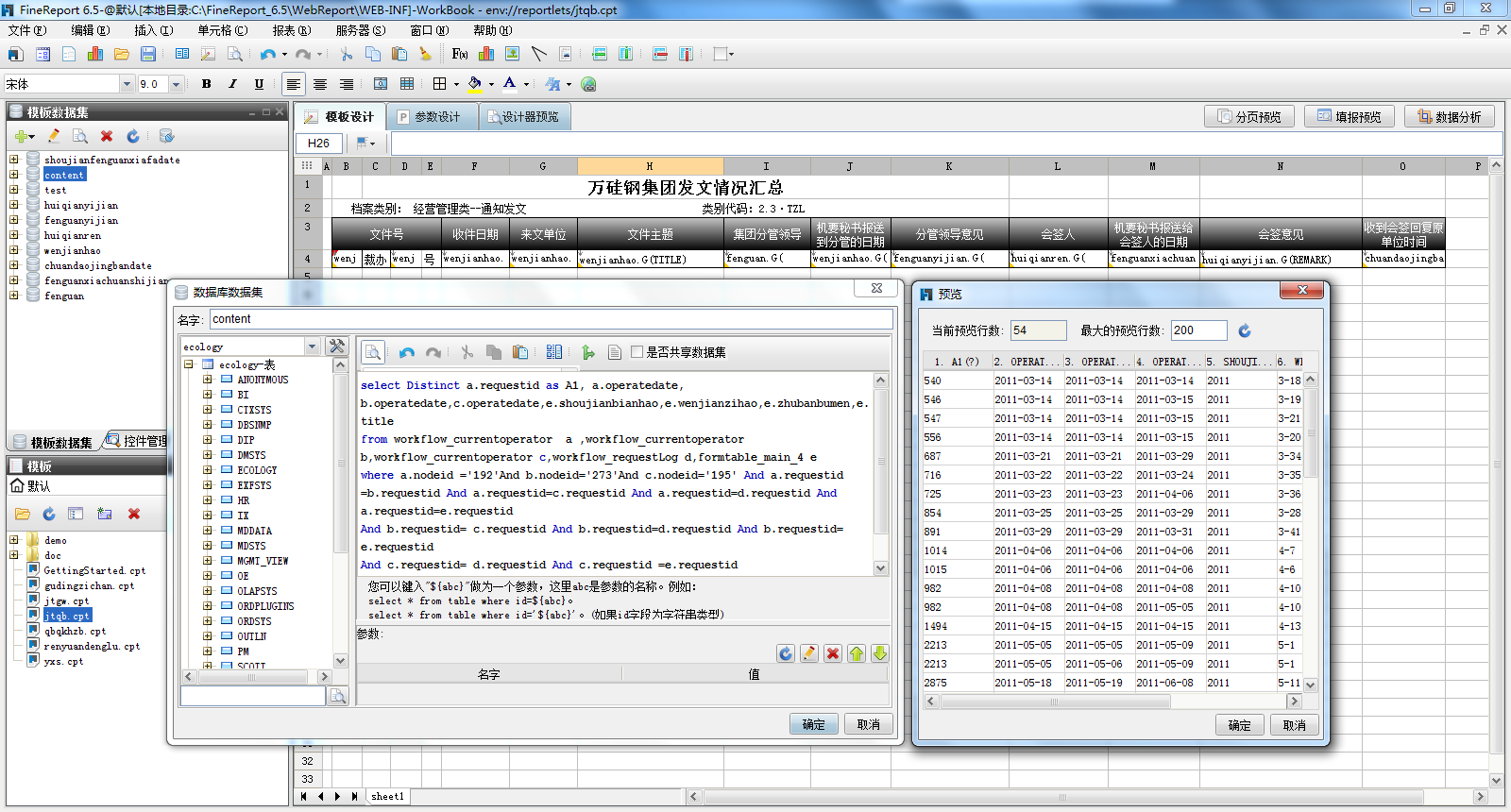Open font name dropdown showing 宋体
The width and height of the screenshot is (1511, 812).
[127, 84]
